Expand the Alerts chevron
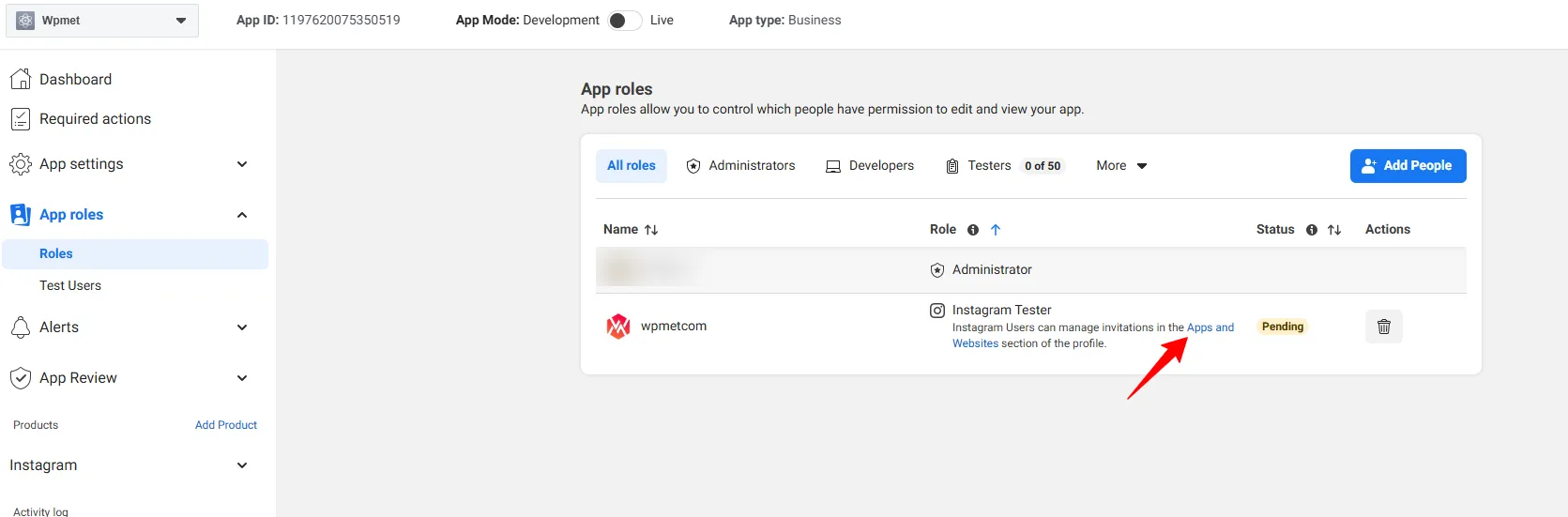This screenshot has height=517, width=1568. click(242, 327)
